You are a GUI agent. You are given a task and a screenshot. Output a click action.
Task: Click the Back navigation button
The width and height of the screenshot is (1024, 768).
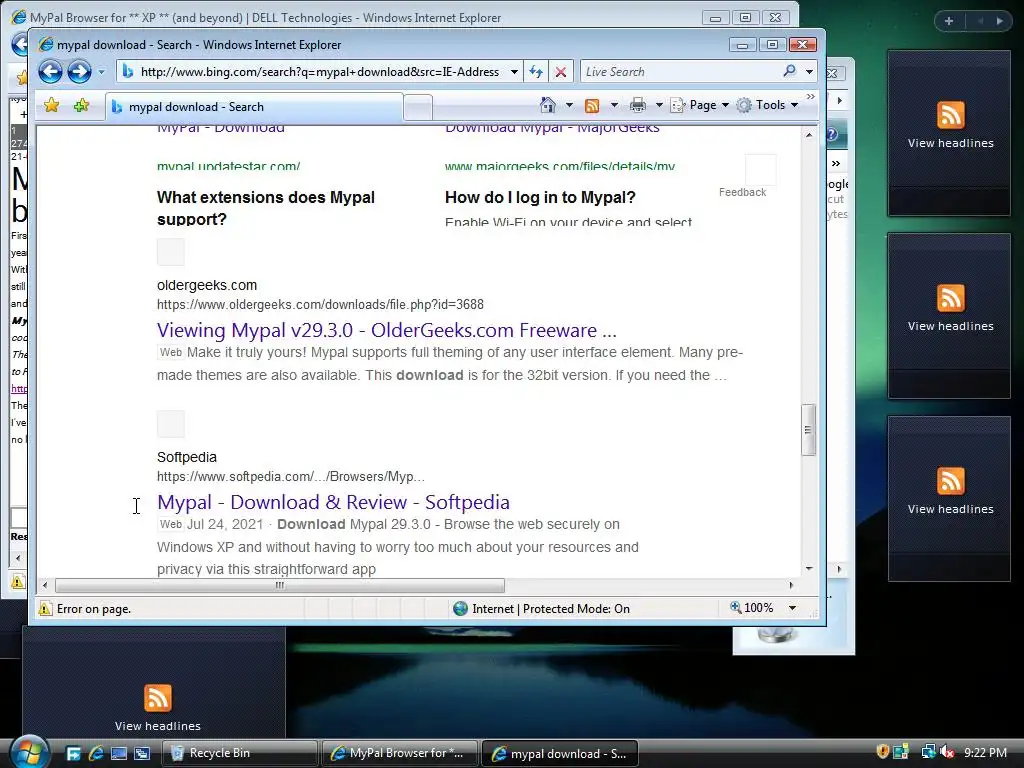(50, 71)
